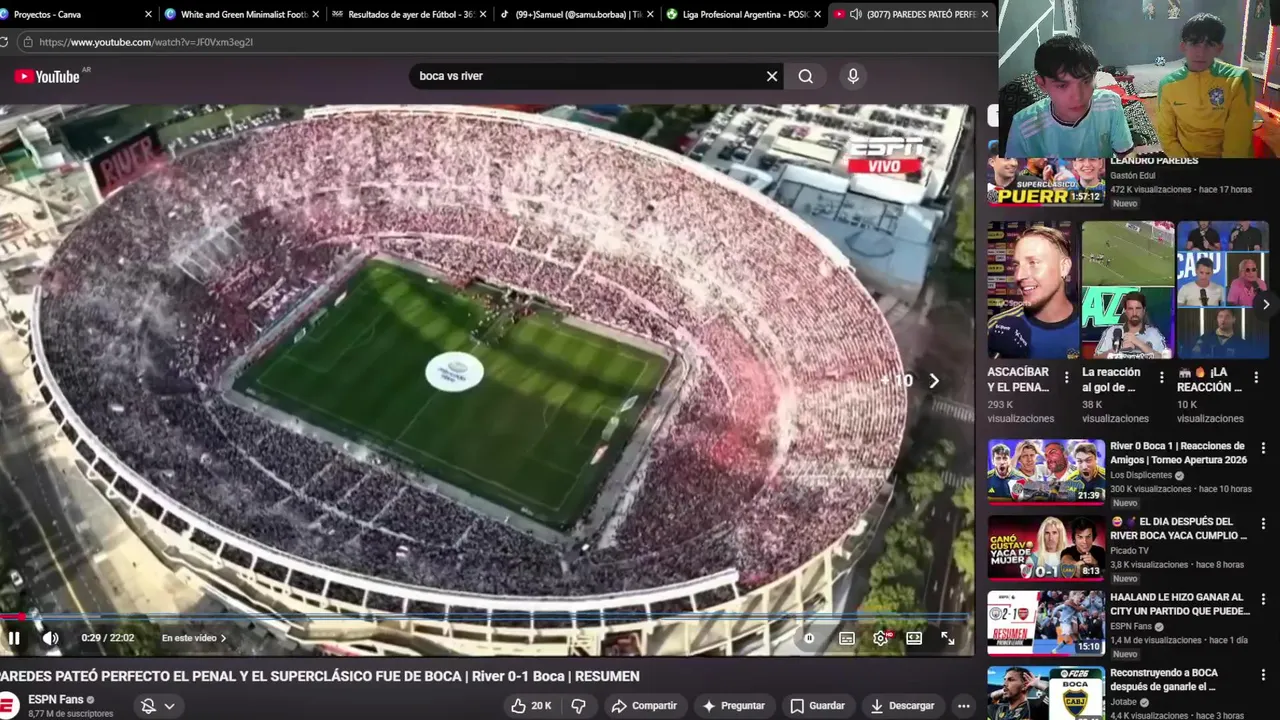This screenshot has height=720, width=1280.
Task: Open 'HAALAND LE HIZO GANAR AL CITY' video
Action: (1180, 604)
